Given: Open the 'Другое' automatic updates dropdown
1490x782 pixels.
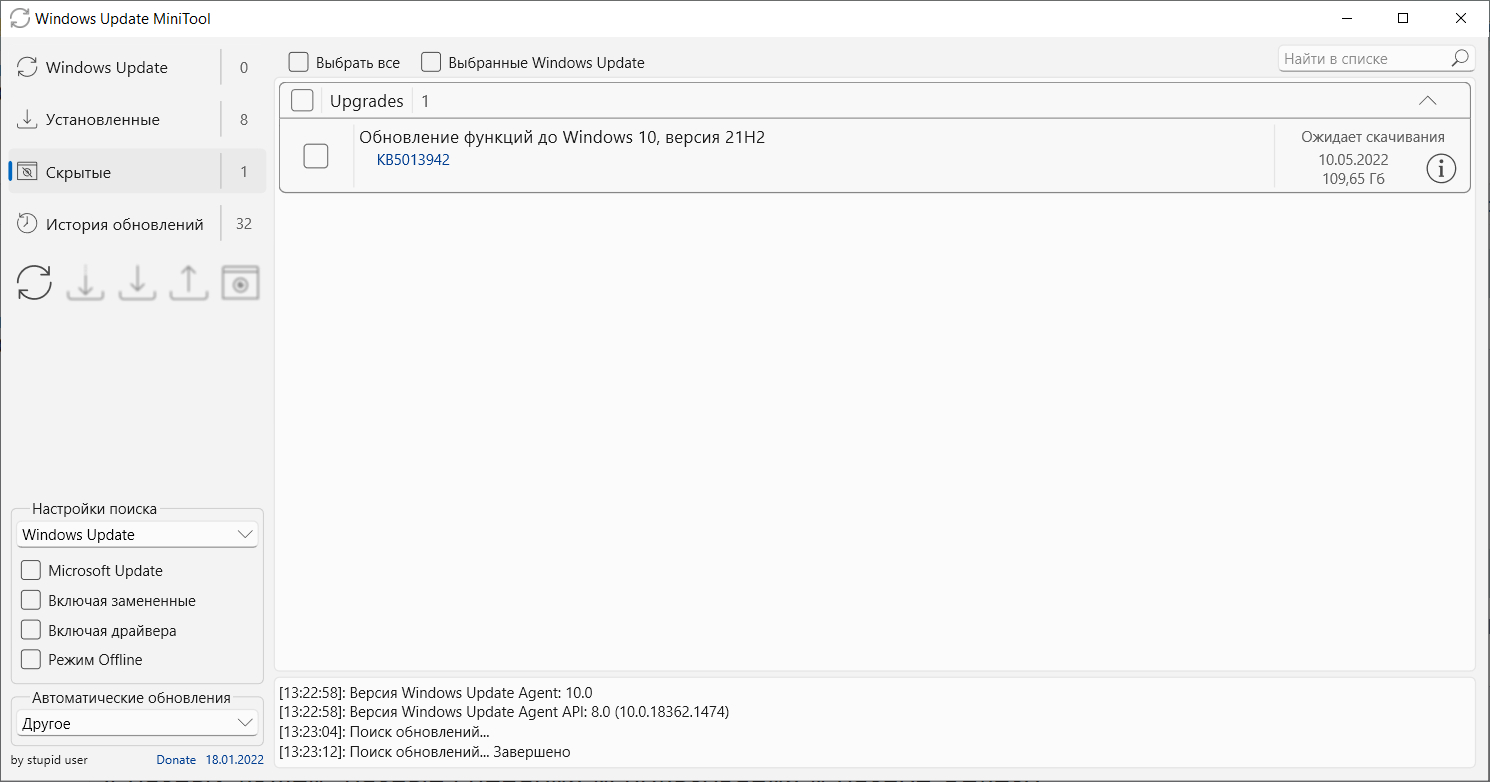Looking at the screenshot, I should click(x=137, y=723).
